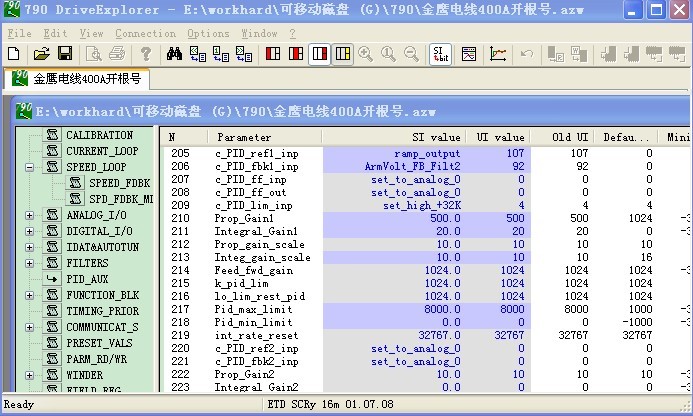The height and width of the screenshot is (416, 693).
Task: Select the 金鹰电线400A开根号 document tab
Action: (76, 79)
